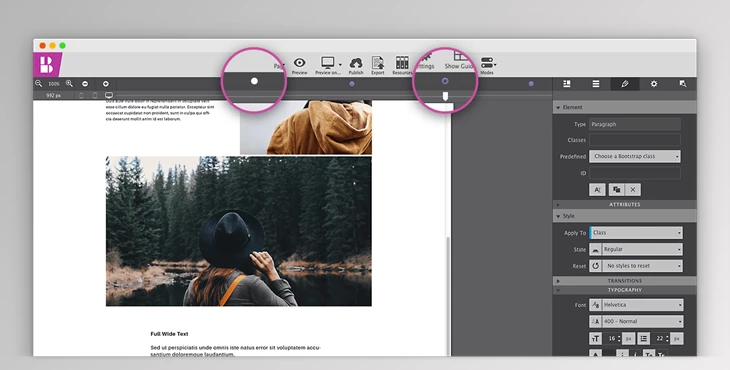Click the font icon beside Helvetica

click(x=595, y=305)
